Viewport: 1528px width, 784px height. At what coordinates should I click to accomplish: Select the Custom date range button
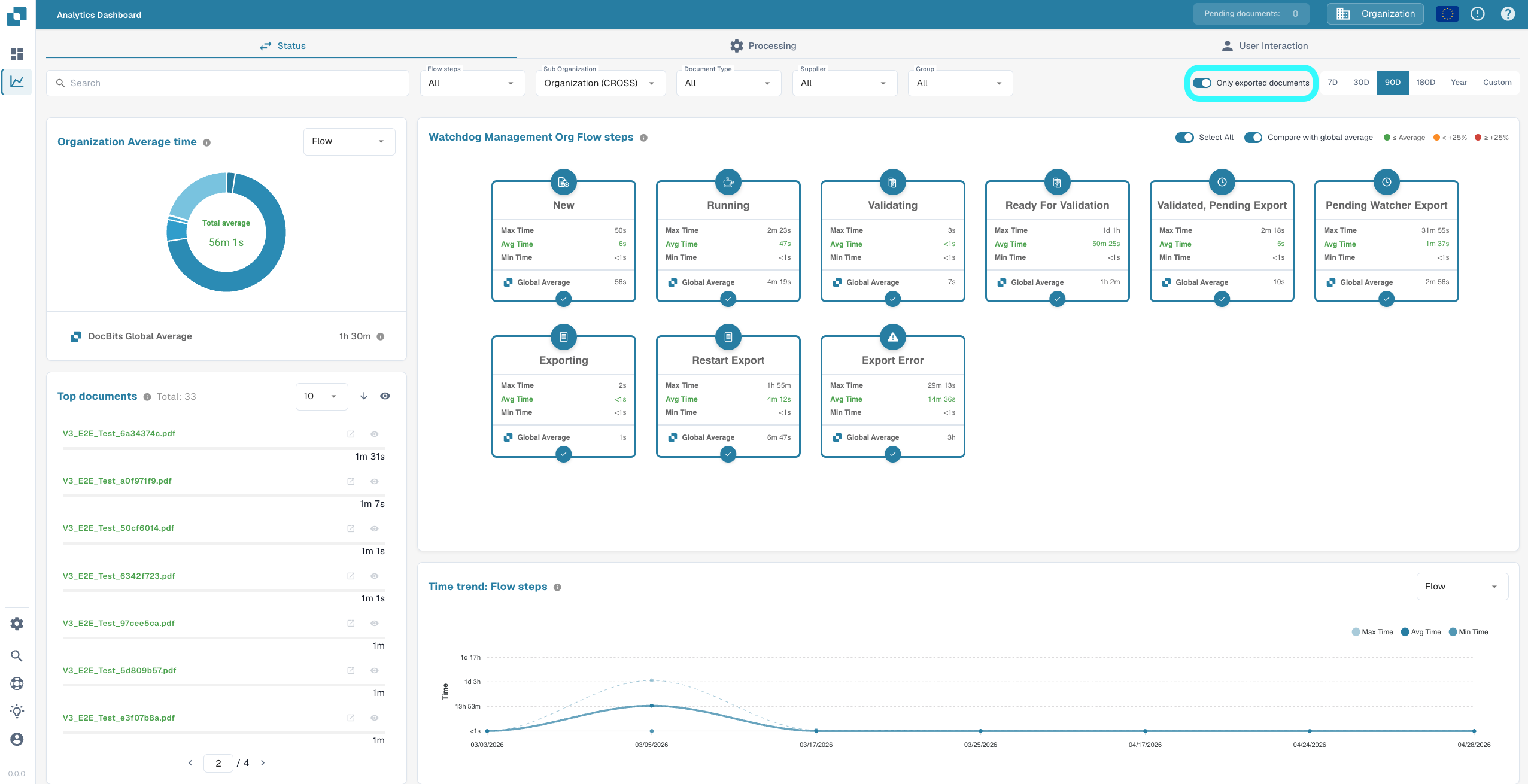click(1497, 83)
